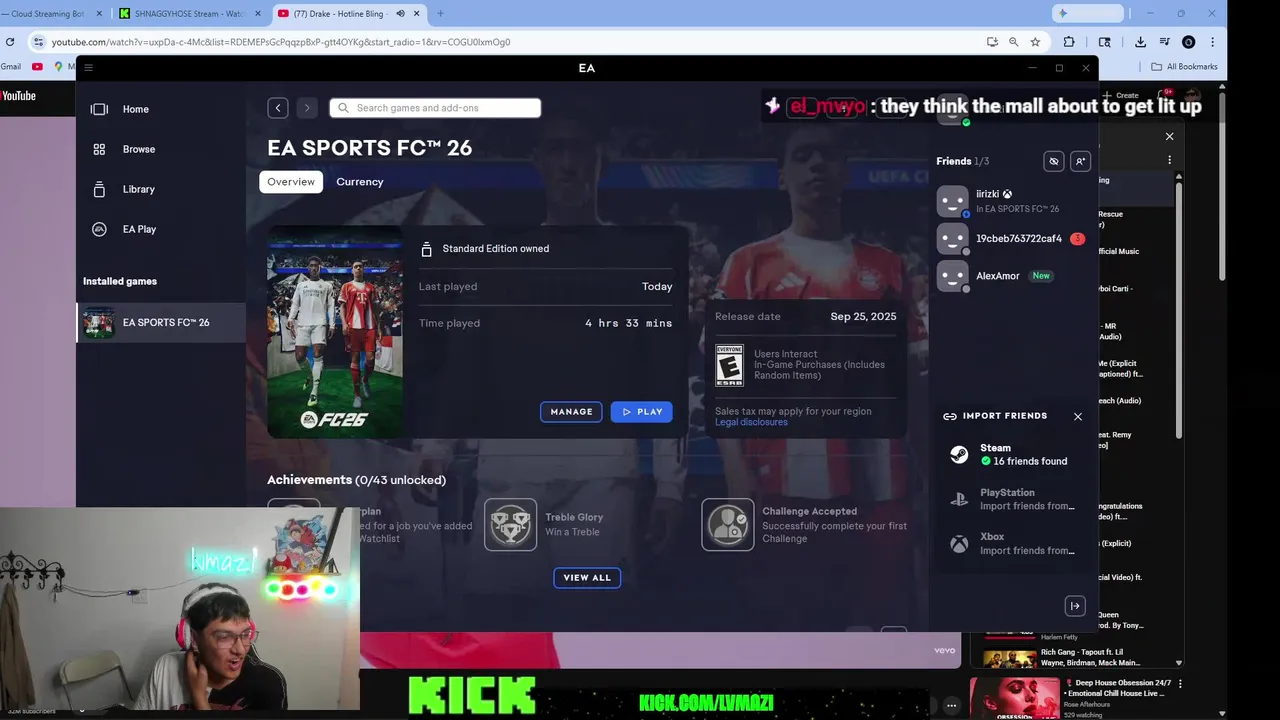This screenshot has height=720, width=1280.
Task: Click the Chrome reload button
Action: [10, 42]
